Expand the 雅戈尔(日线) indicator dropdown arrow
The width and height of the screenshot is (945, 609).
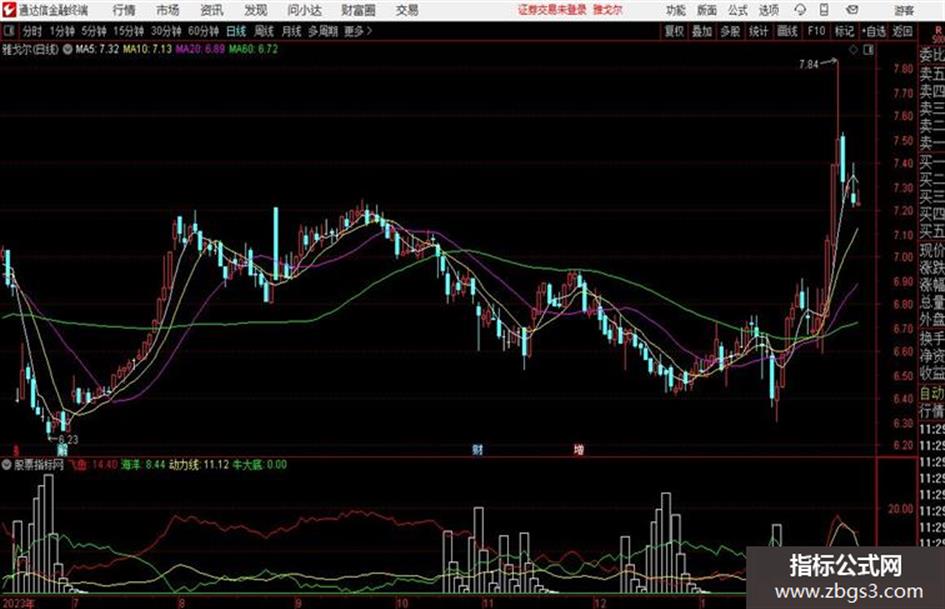[68, 49]
